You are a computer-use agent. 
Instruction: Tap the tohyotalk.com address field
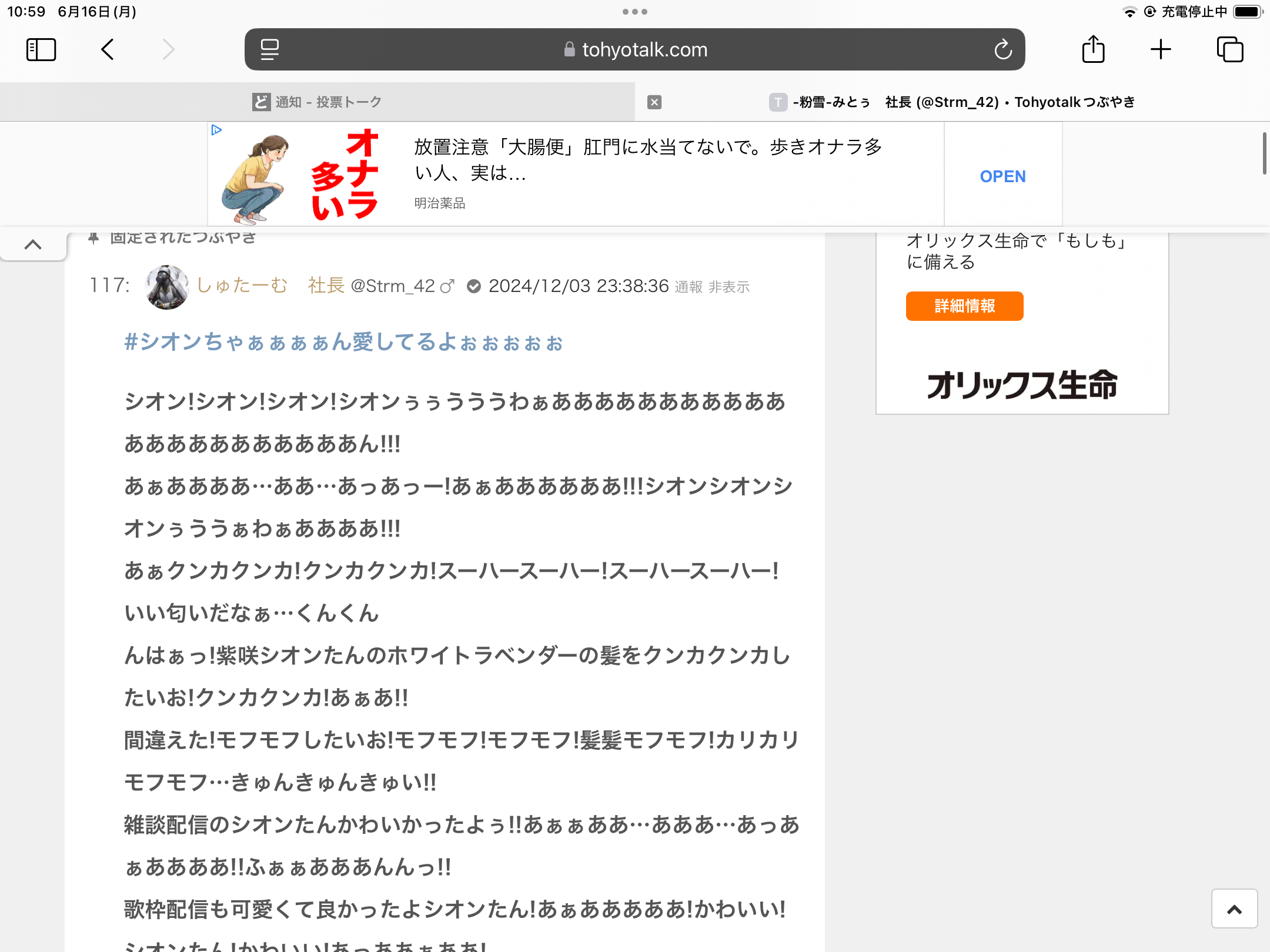click(x=635, y=49)
